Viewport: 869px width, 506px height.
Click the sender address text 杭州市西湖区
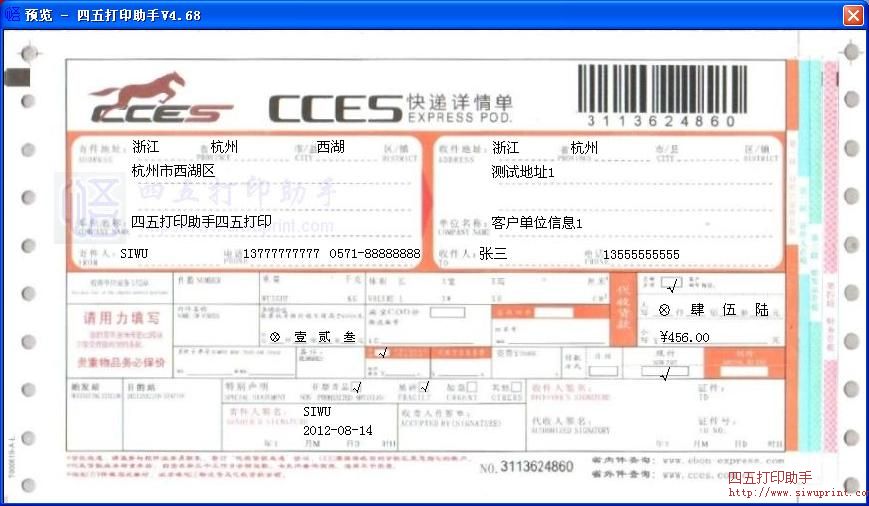pyautogui.click(x=173, y=171)
